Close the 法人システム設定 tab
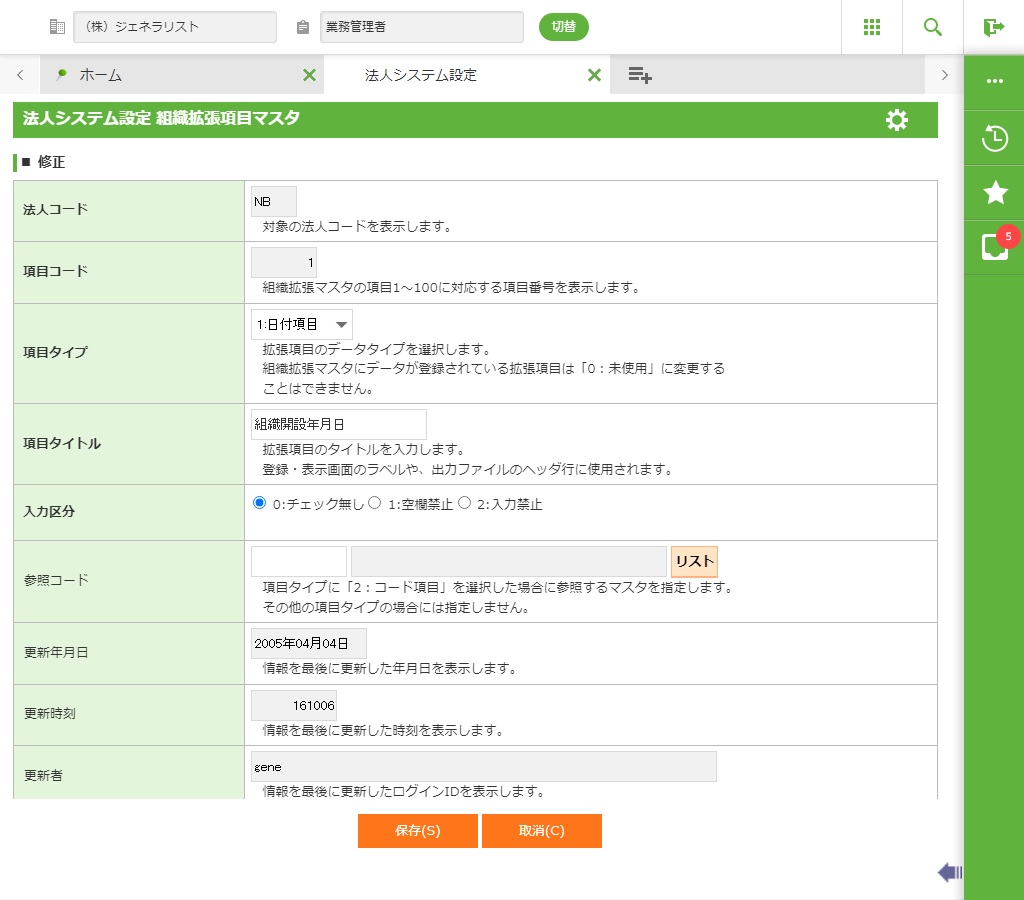Screen dimensions: 1024x900 point(594,75)
